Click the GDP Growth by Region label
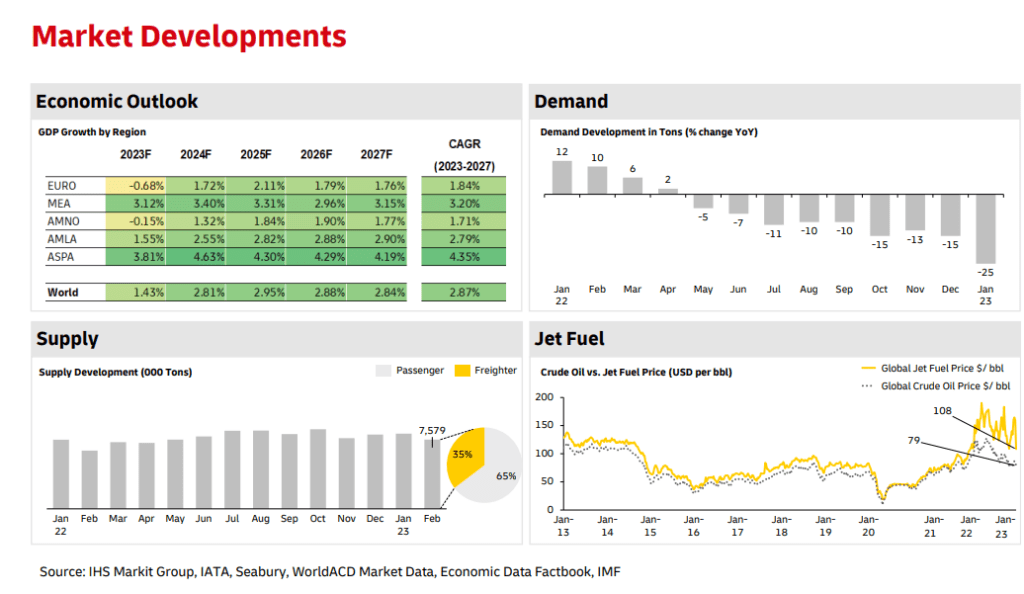Image resolution: width=1024 pixels, height=594 pixels. pos(92,132)
